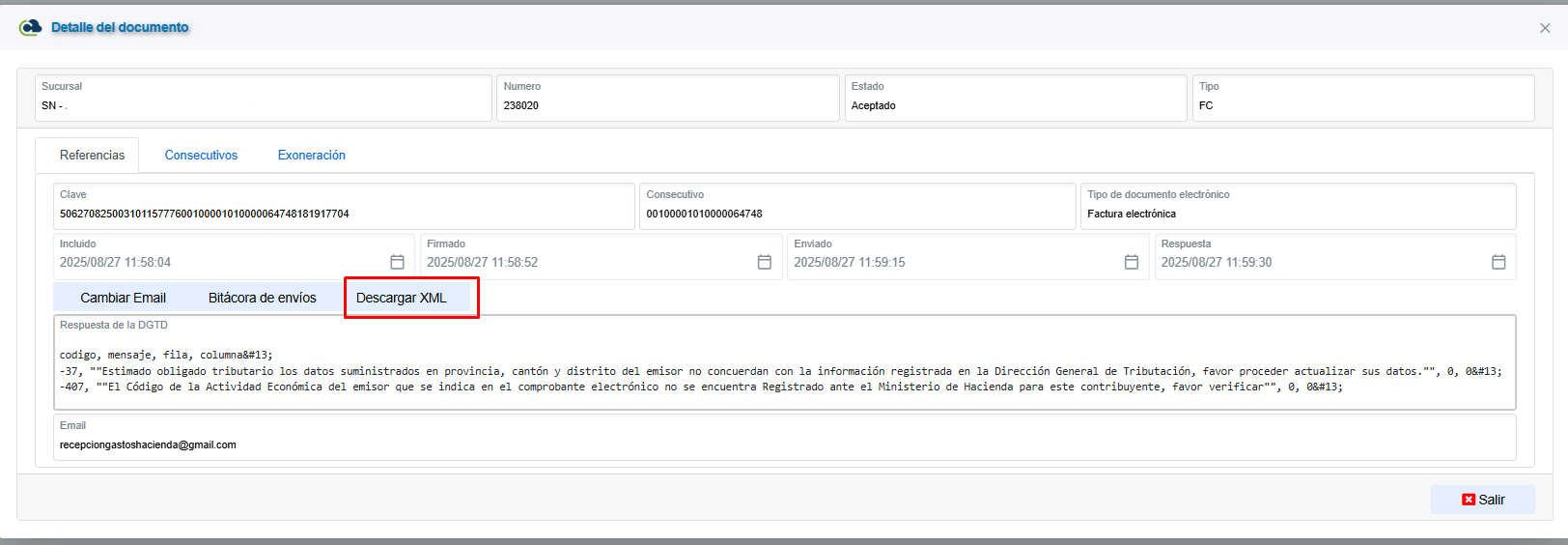Open the Exoneración tab
Viewport: 1568px width, 545px height.
[311, 155]
